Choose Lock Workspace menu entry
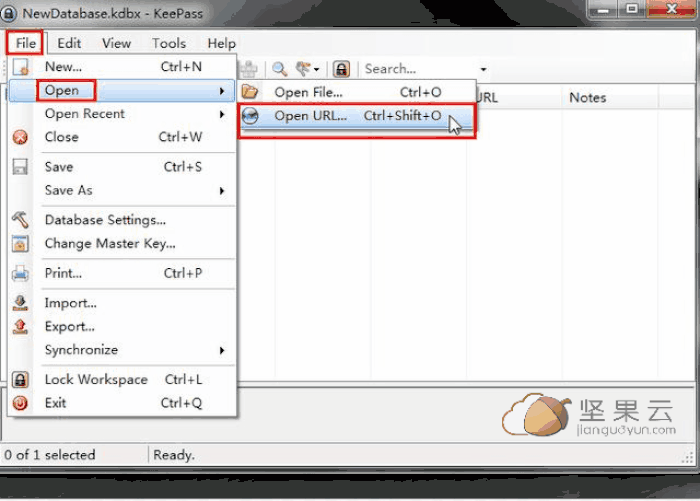The width and height of the screenshot is (700, 501). point(122,380)
